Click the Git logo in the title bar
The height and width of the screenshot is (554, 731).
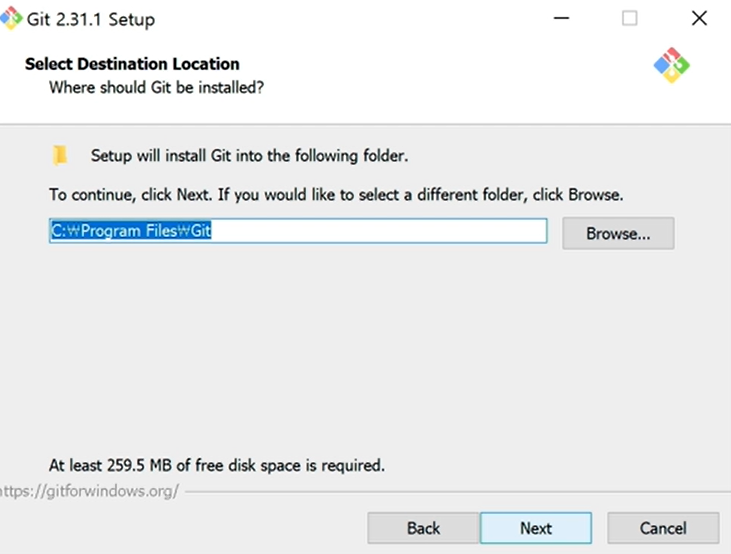[10, 19]
